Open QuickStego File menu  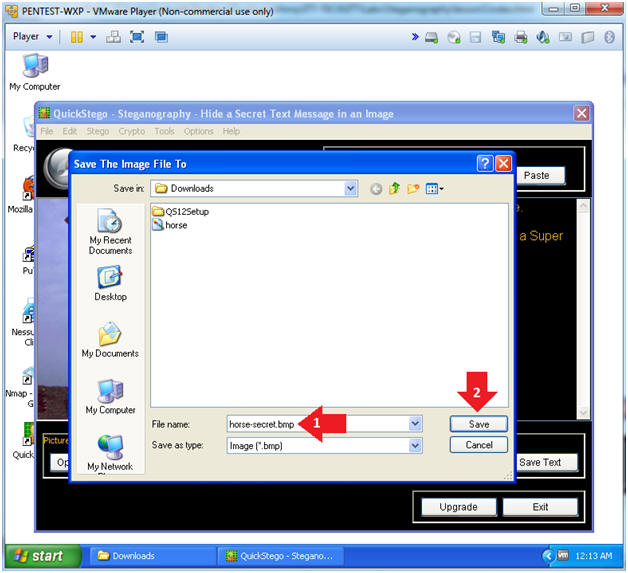[46, 131]
